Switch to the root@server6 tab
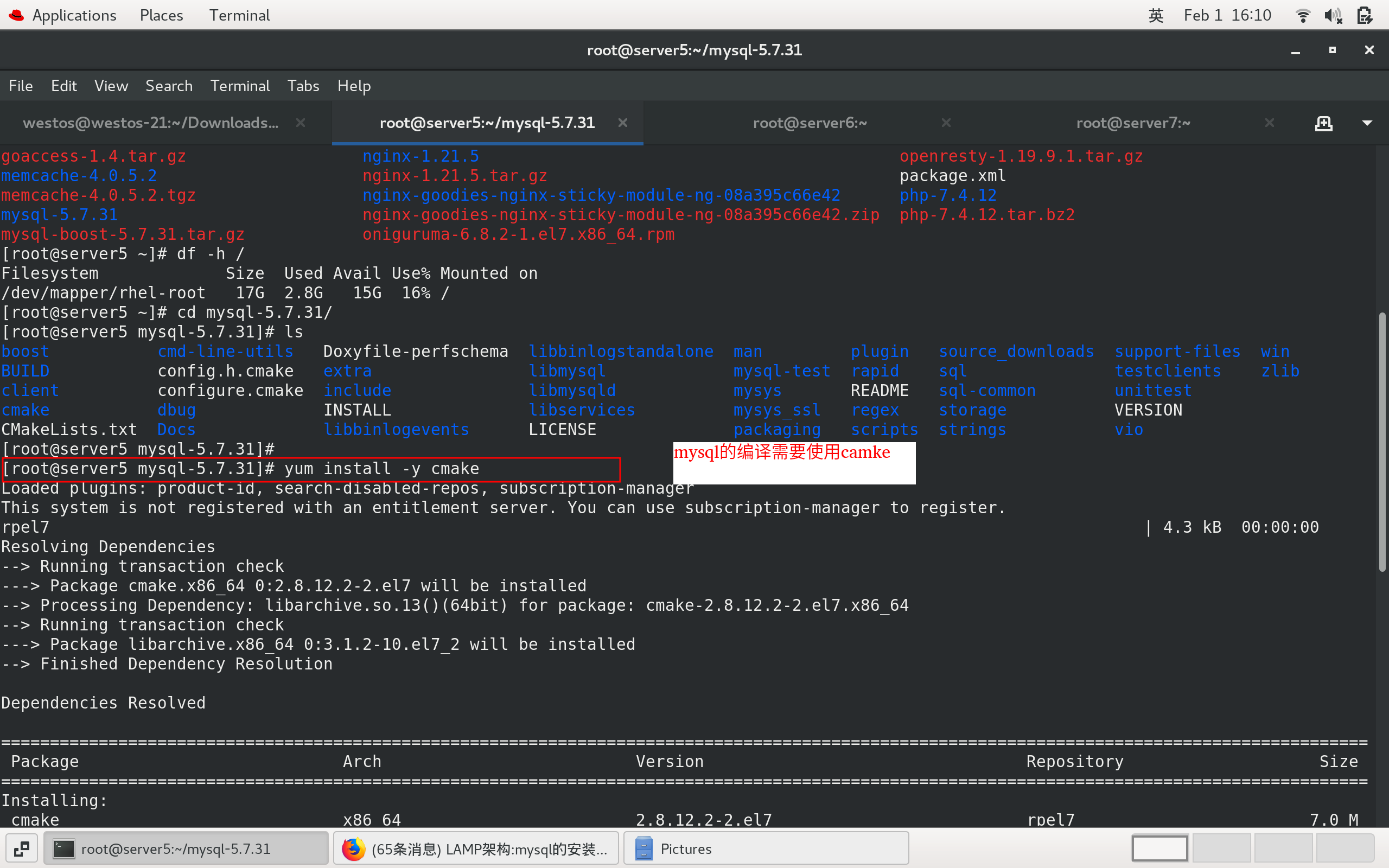The image size is (1389, 868). pos(810,123)
